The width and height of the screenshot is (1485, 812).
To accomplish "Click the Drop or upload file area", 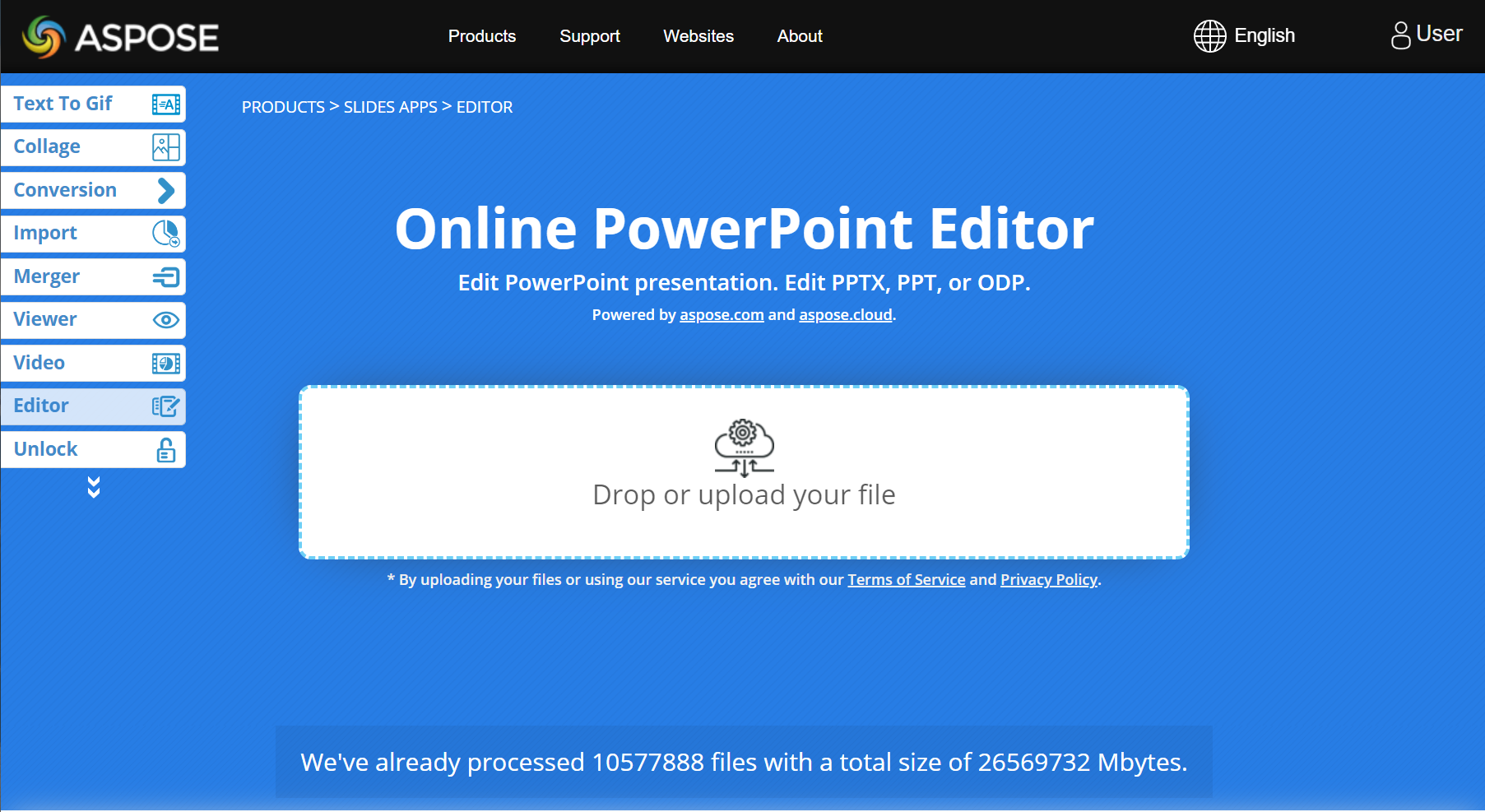I will [744, 472].
